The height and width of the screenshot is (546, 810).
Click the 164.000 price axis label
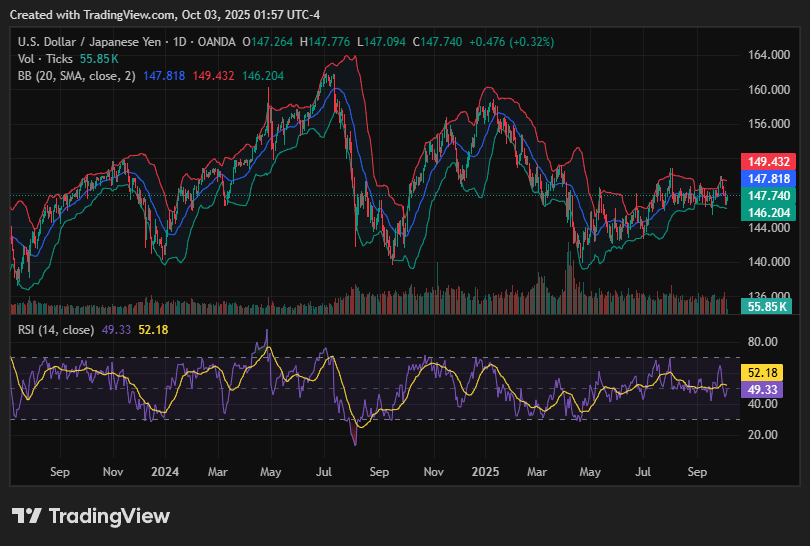pyautogui.click(x=768, y=55)
